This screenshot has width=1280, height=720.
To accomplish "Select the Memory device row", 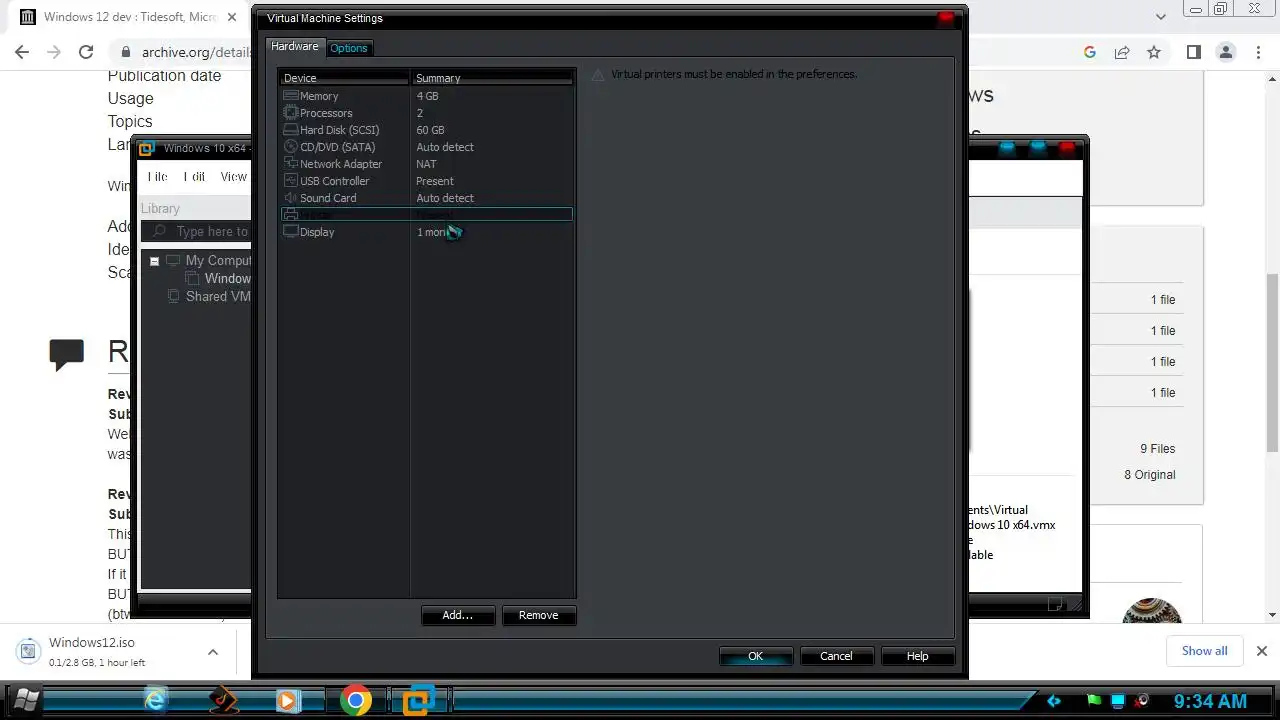I will tap(426, 96).
